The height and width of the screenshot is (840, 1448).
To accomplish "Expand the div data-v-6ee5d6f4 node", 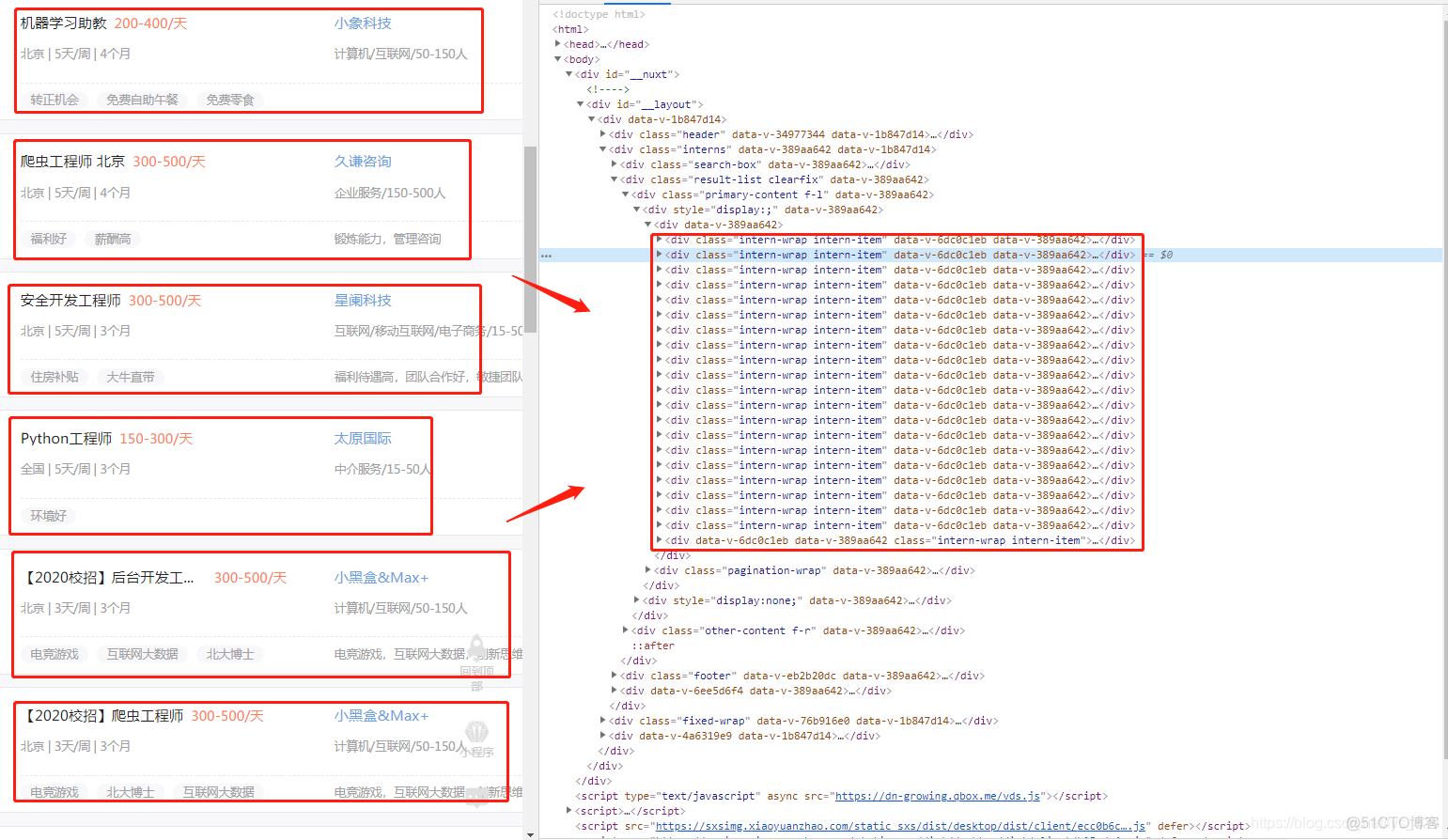I will pyautogui.click(x=614, y=691).
